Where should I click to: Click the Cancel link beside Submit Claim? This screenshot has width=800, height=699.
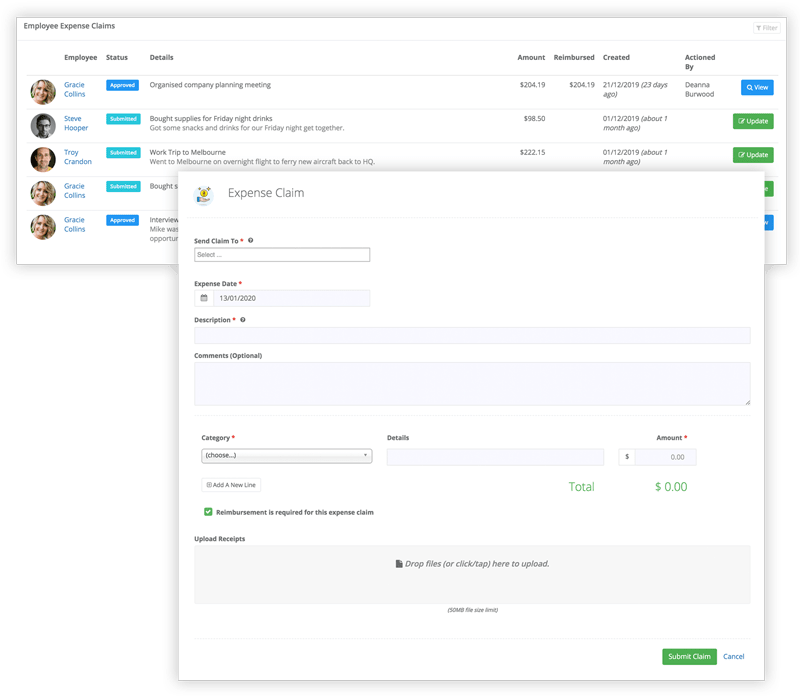pyautogui.click(x=734, y=656)
